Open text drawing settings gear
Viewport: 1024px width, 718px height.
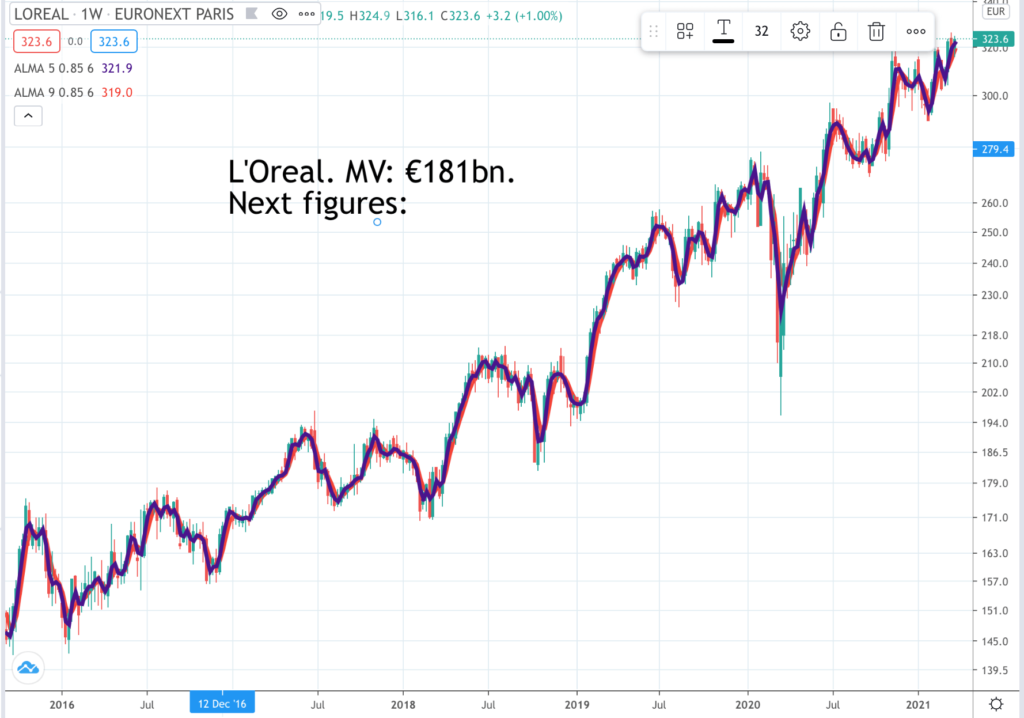click(x=800, y=31)
